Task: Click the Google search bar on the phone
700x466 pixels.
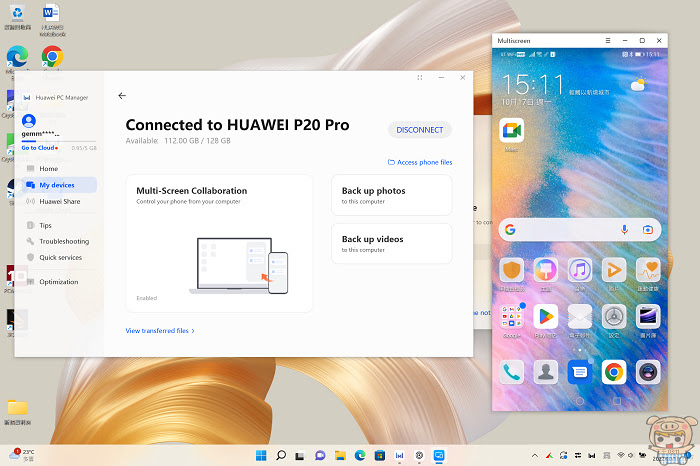Action: (579, 230)
